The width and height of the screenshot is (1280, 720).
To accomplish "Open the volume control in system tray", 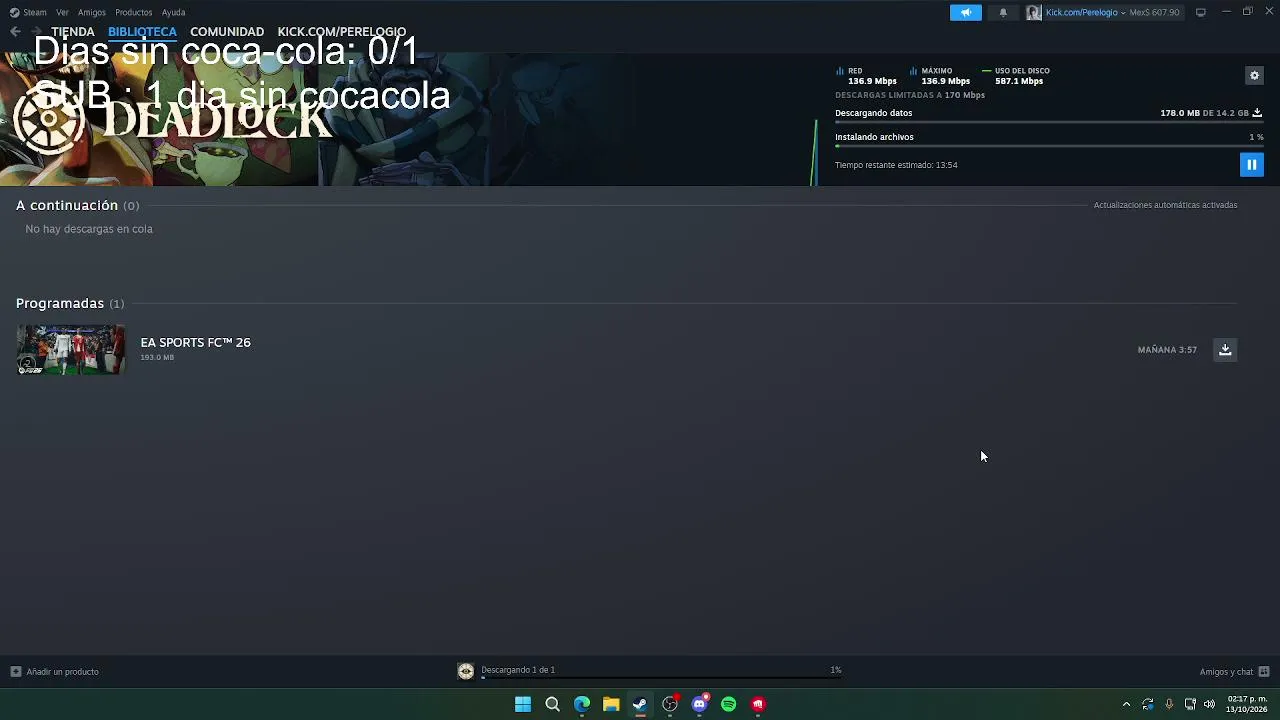I will click(x=1209, y=704).
